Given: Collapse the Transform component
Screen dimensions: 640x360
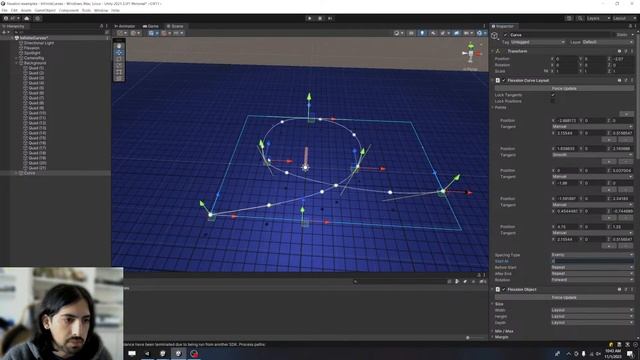Looking at the screenshot, I should pyautogui.click(x=493, y=51).
